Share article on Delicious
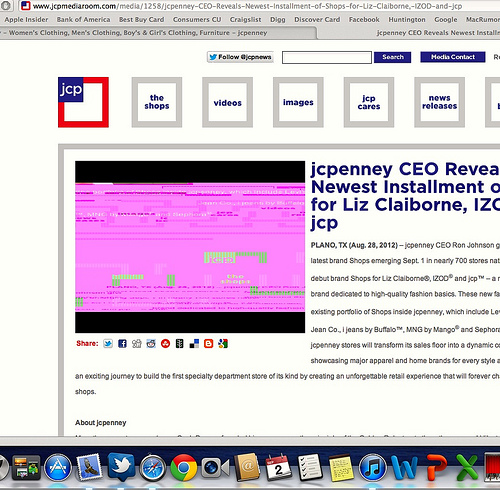Screen dimensions: 500x490 tap(194, 344)
